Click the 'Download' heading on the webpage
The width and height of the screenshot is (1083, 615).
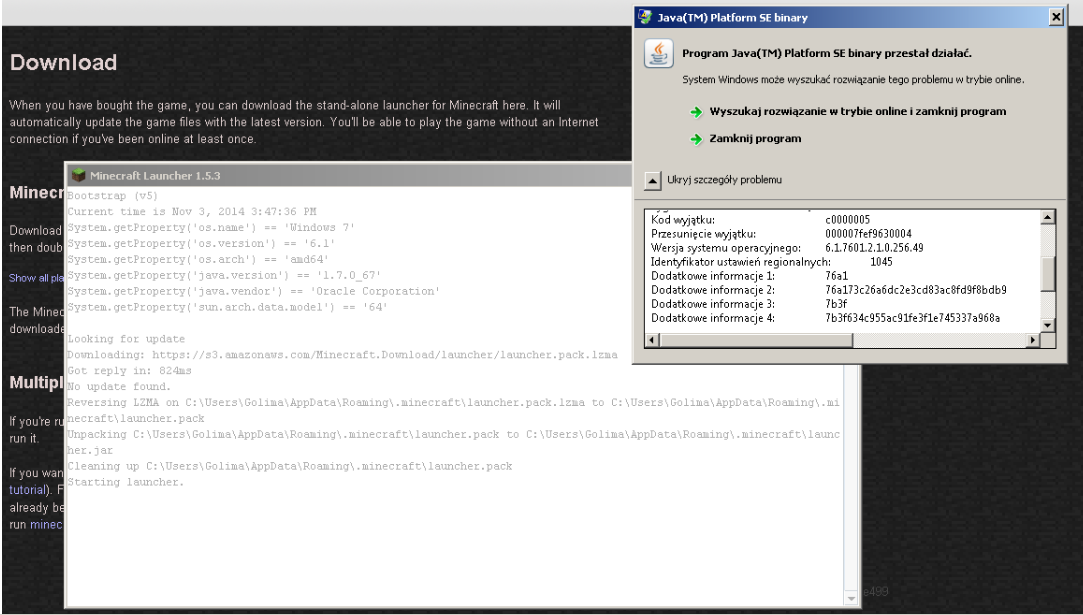point(64,62)
